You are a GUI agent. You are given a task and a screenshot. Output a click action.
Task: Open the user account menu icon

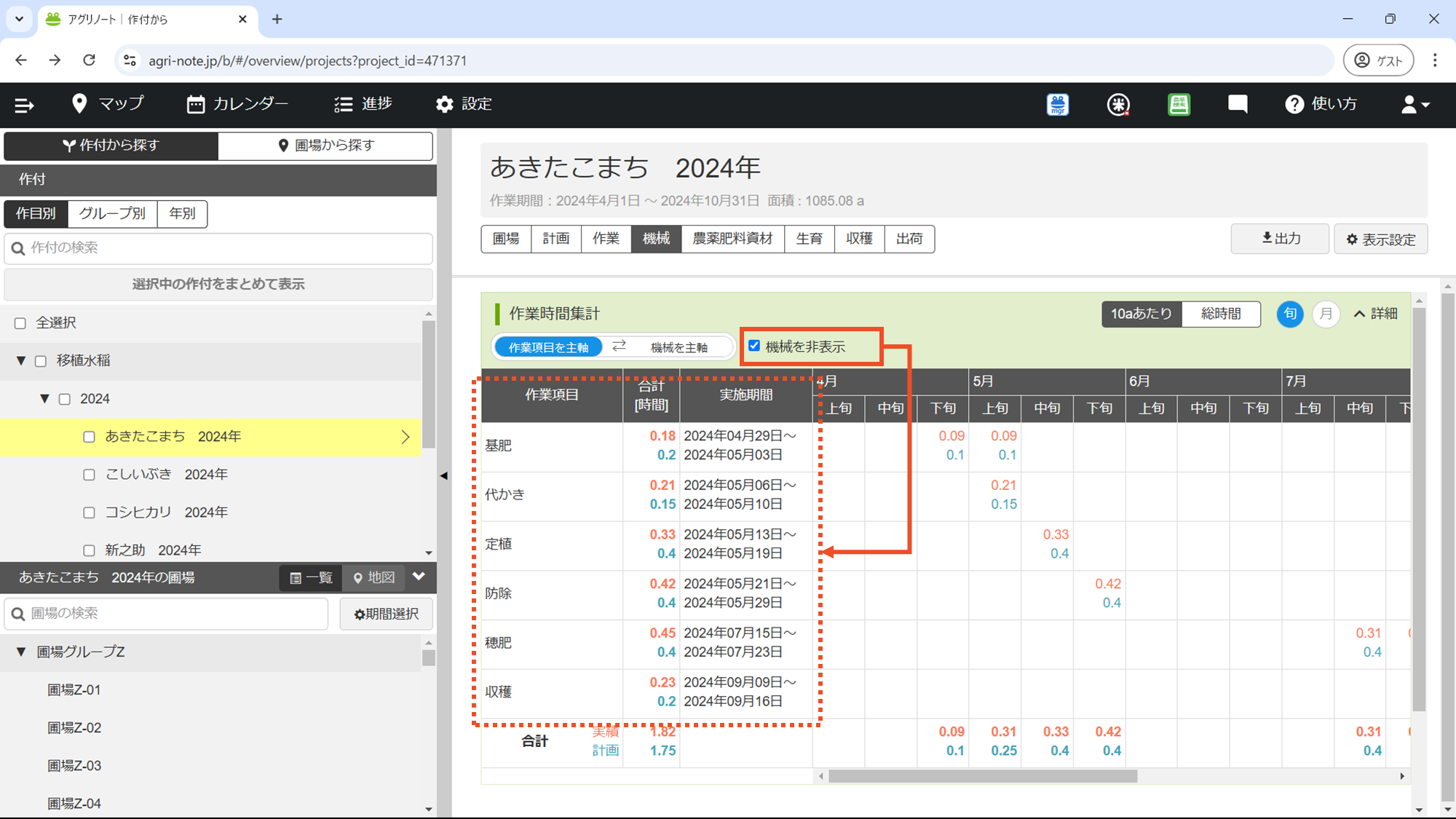point(1415,105)
